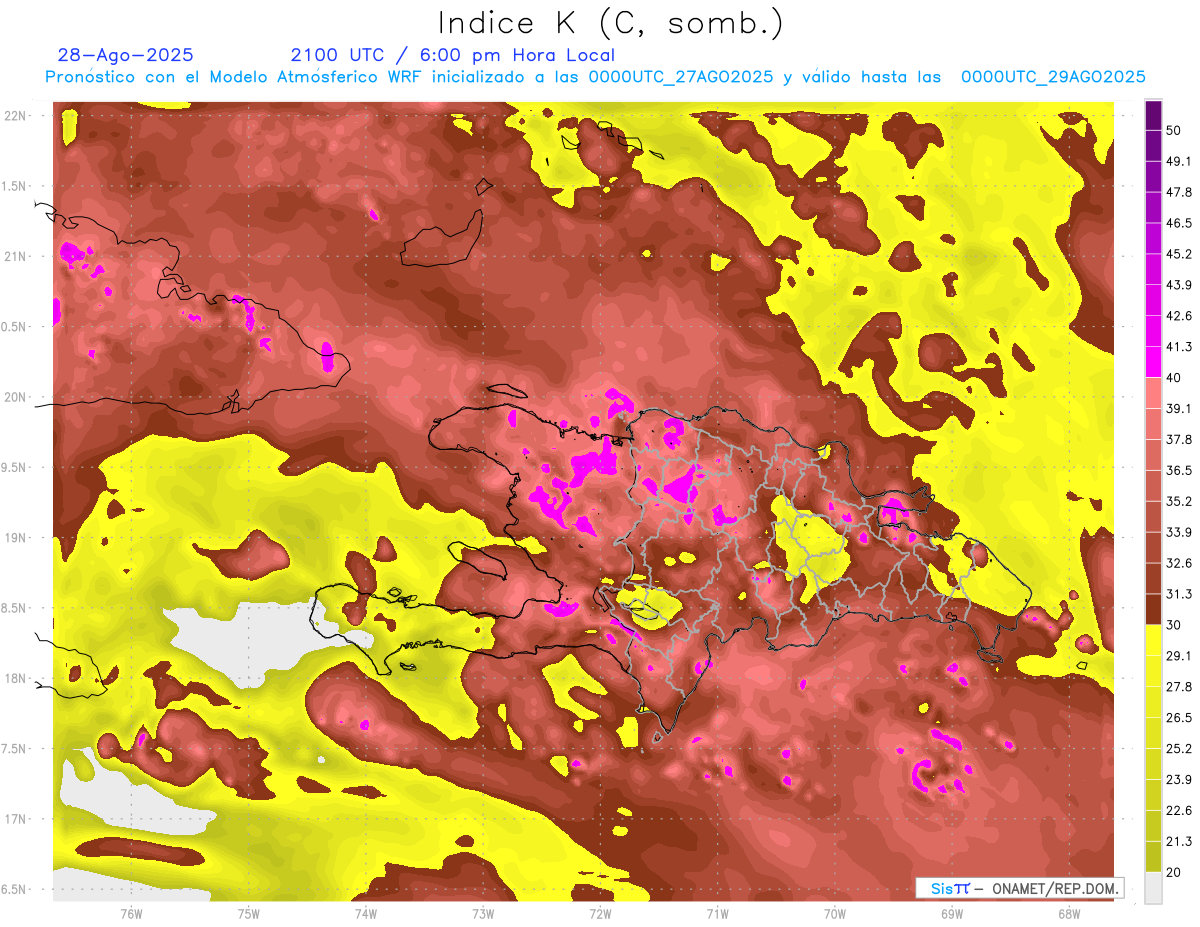The height and width of the screenshot is (927, 1200).
Task: Click the colorbar value '42.6'
Action: (1179, 316)
